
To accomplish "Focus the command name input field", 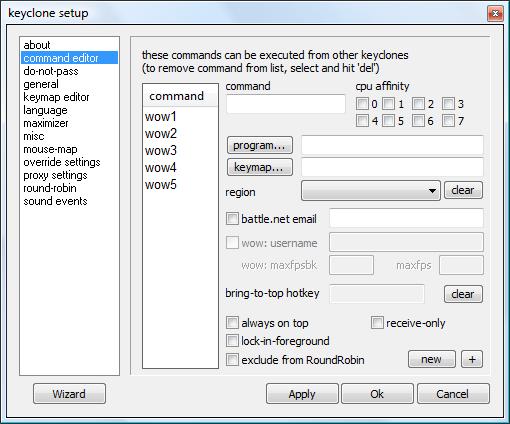I will [x=286, y=104].
